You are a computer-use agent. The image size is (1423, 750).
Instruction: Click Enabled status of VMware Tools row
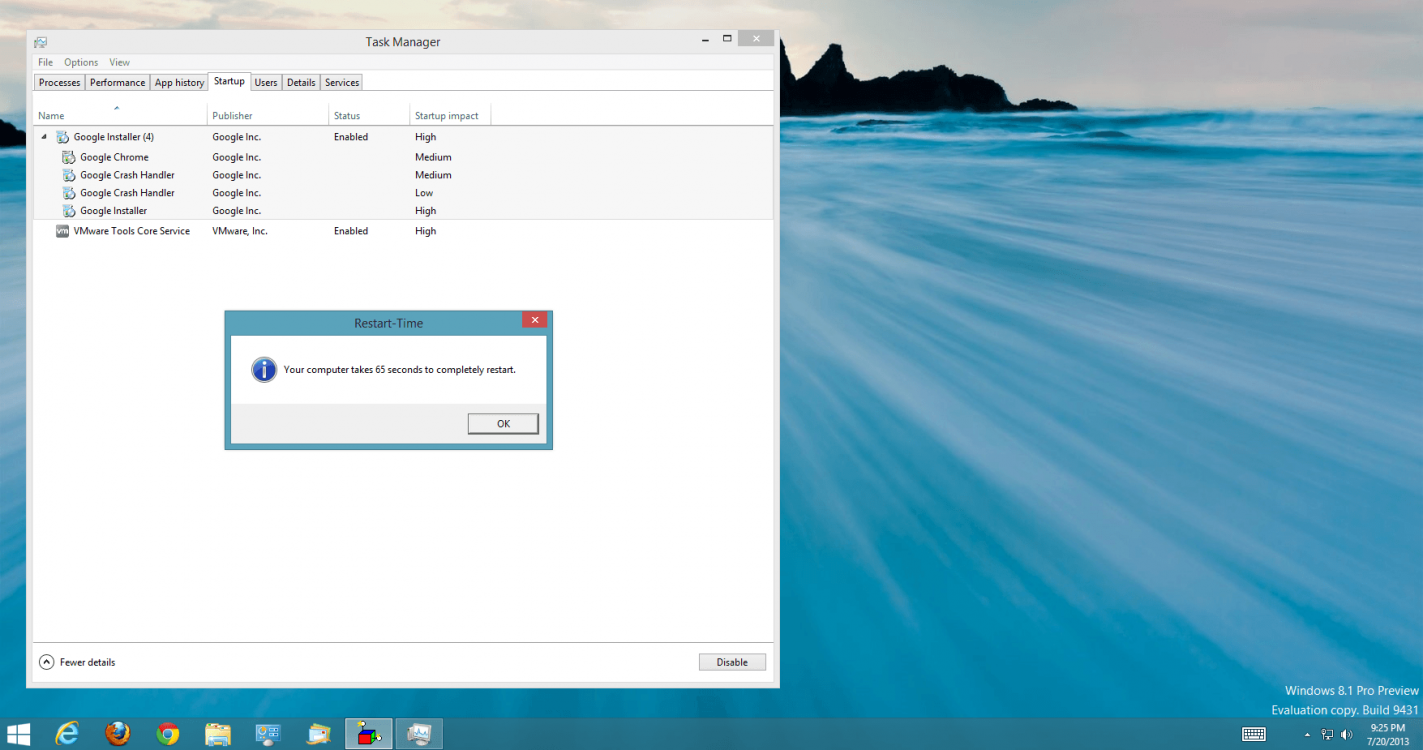tap(351, 231)
